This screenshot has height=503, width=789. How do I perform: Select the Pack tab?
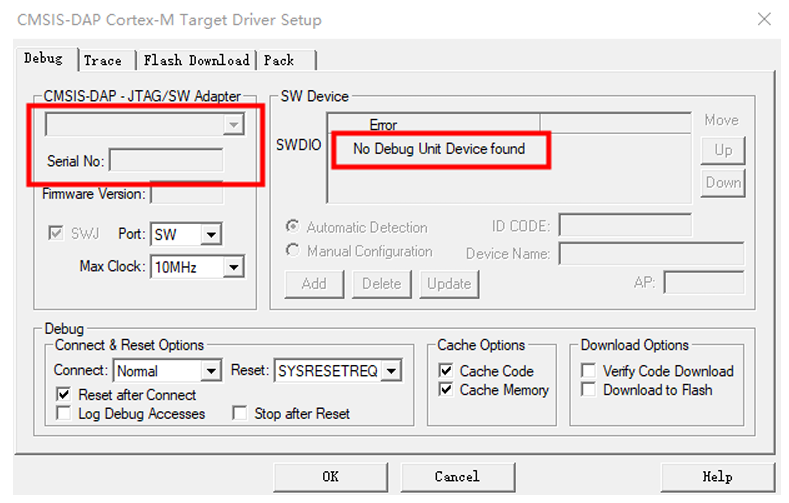286,60
